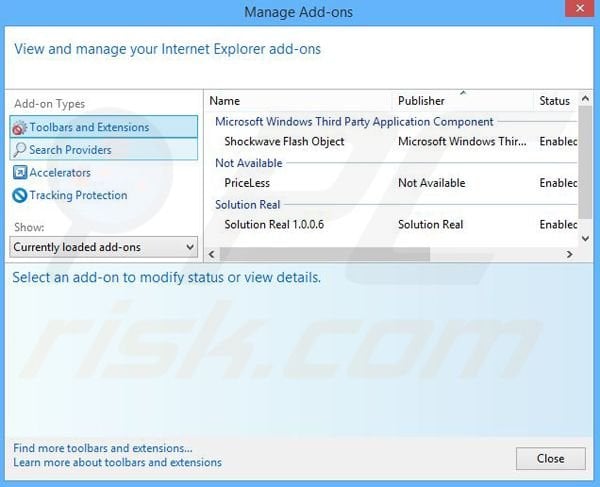Click Enabled status of PriceLess

558,183
